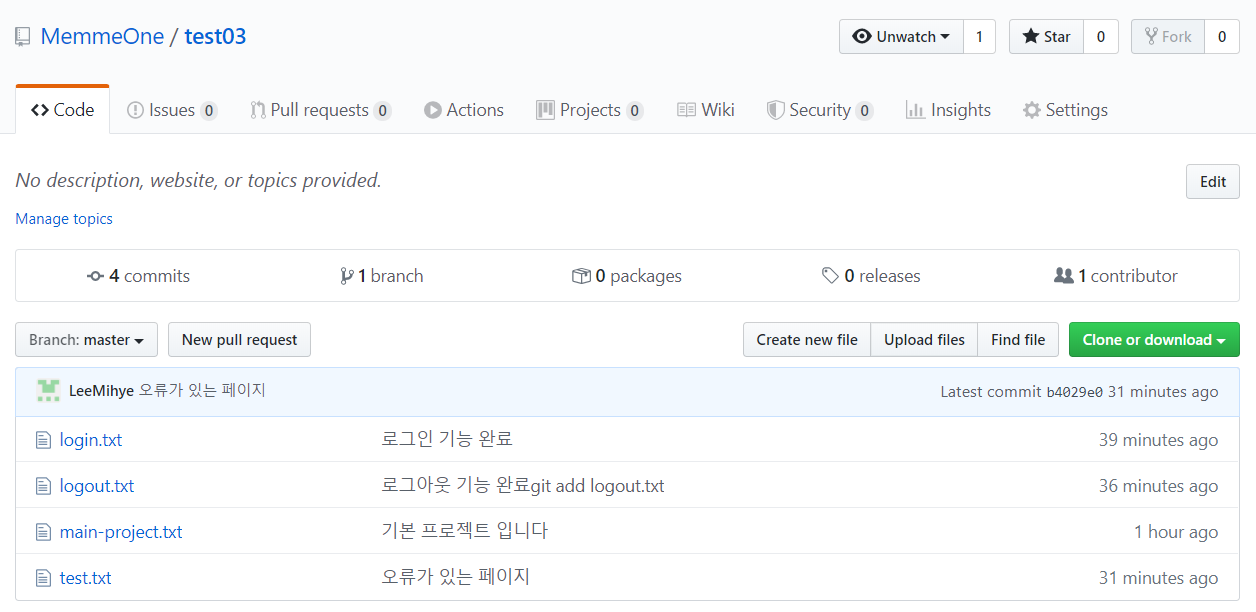Expand the Clone or download dropdown
This screenshot has width=1256, height=612.
1154,340
